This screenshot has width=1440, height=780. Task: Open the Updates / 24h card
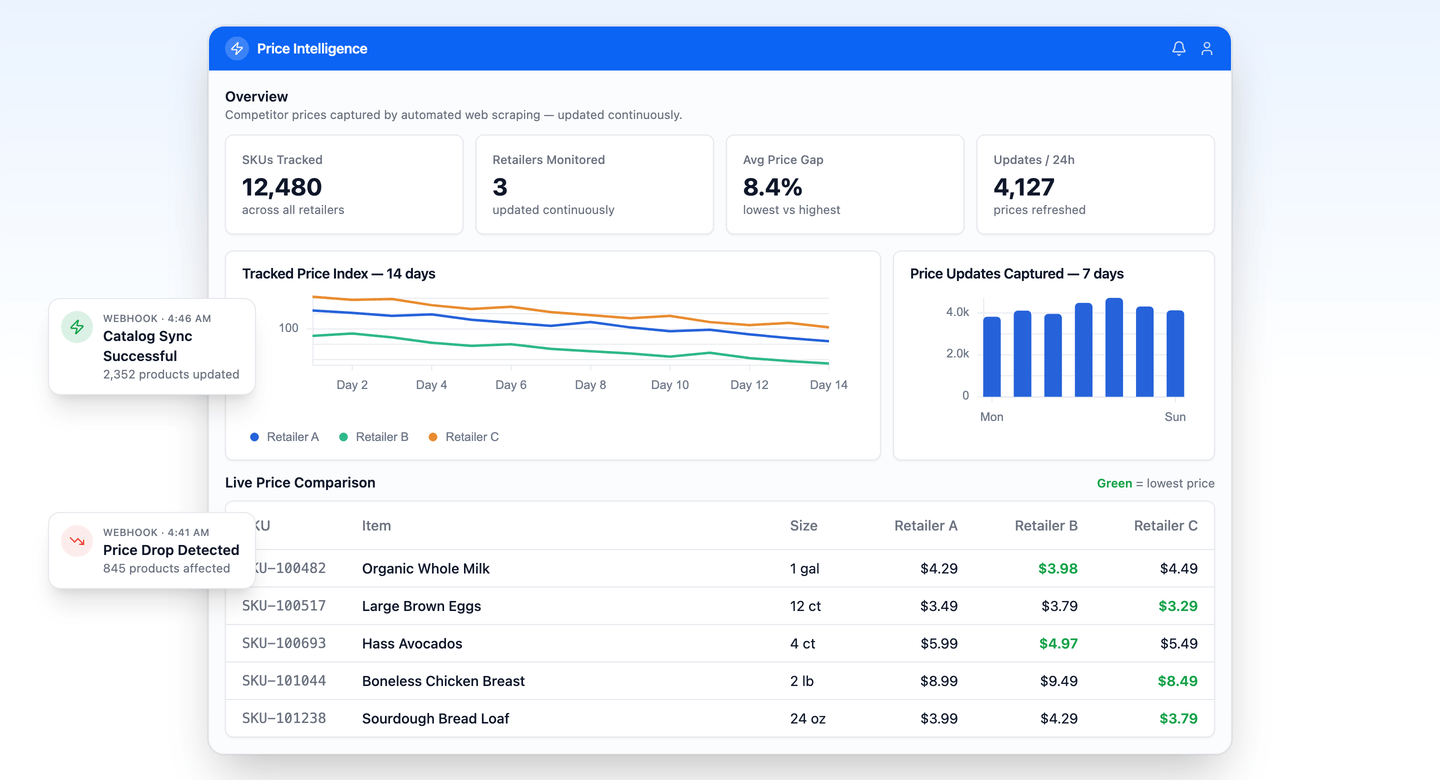pyautogui.click(x=1096, y=185)
